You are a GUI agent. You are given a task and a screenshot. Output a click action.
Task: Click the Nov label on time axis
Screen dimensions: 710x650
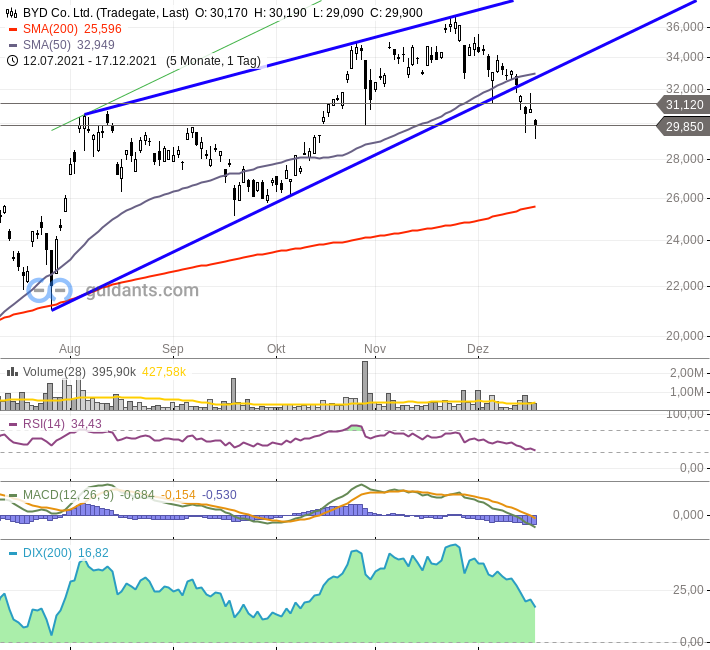coord(375,349)
